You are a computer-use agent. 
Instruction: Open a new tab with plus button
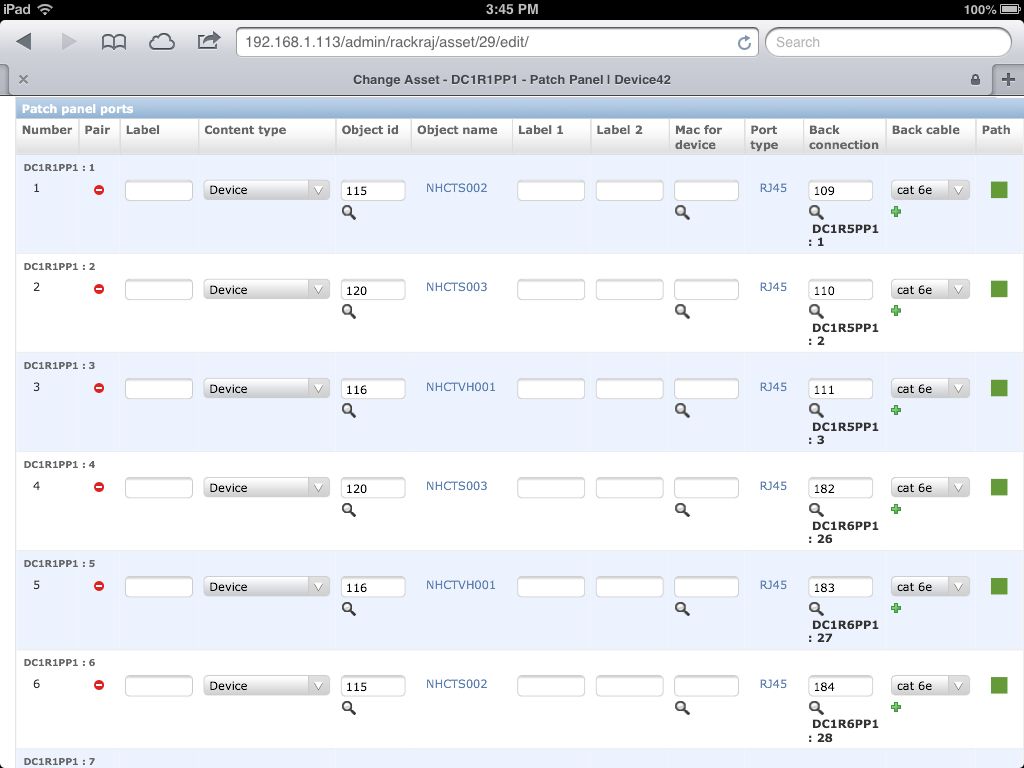[x=1008, y=80]
